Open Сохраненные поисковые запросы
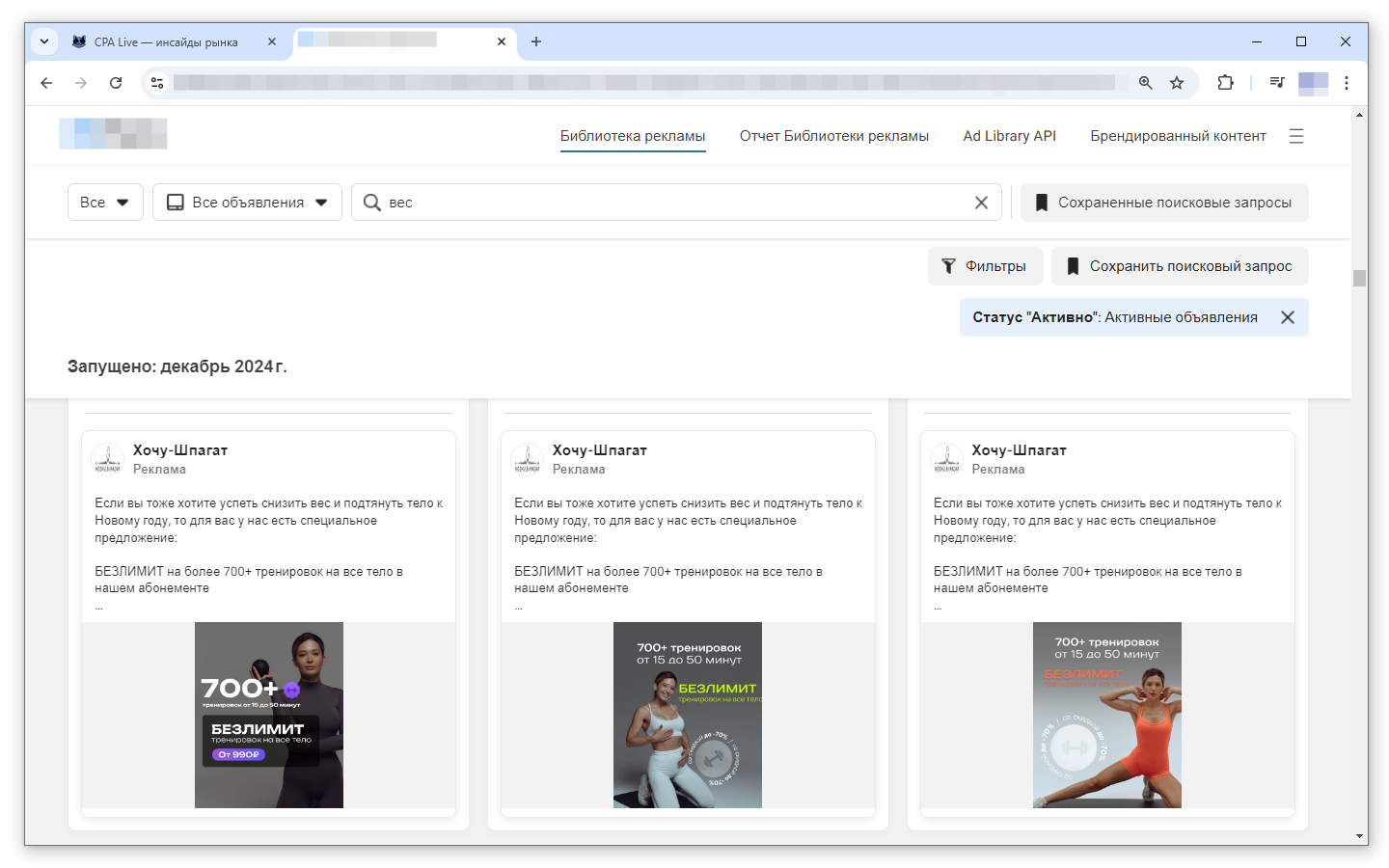This screenshot has width=1389, height=868. tap(1164, 203)
